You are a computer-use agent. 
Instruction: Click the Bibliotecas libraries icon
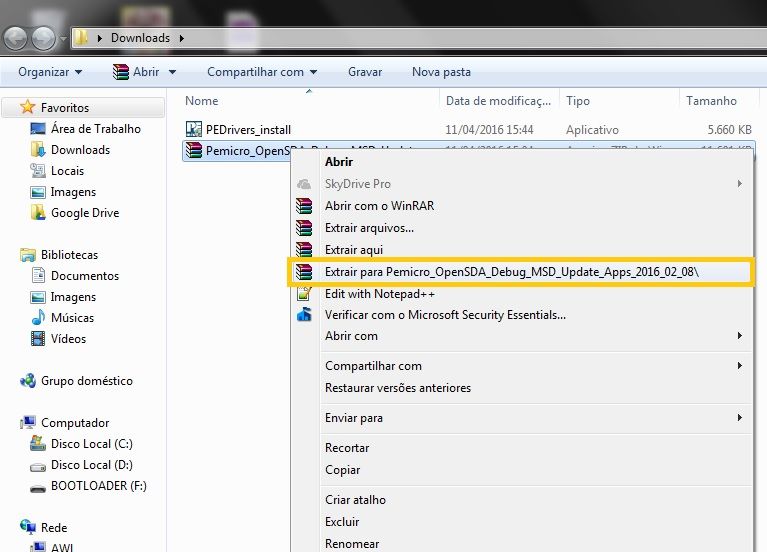(x=28, y=255)
